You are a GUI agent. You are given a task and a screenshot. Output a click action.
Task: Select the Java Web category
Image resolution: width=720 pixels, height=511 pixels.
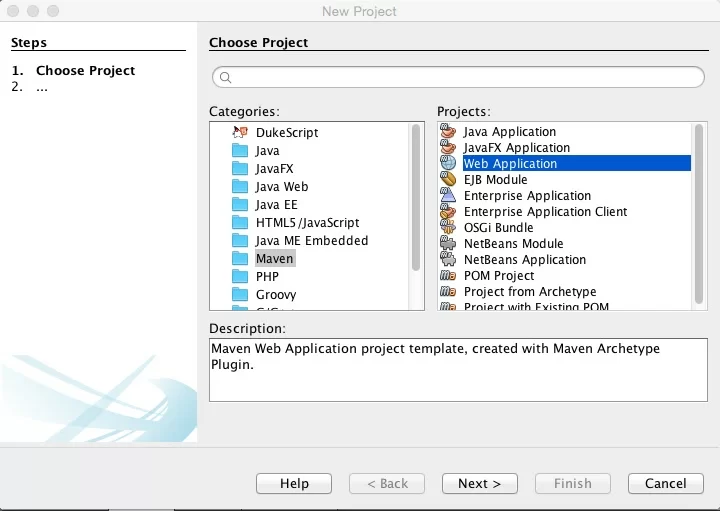tap(282, 186)
